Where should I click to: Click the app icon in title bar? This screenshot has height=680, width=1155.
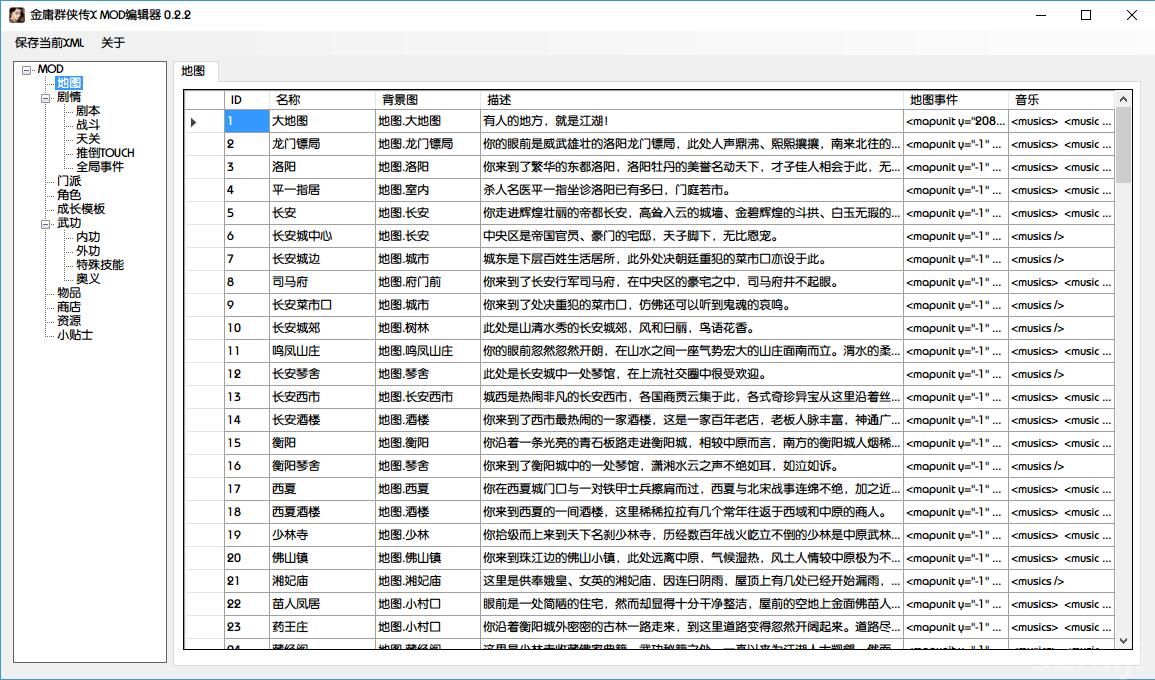pyautogui.click(x=17, y=15)
